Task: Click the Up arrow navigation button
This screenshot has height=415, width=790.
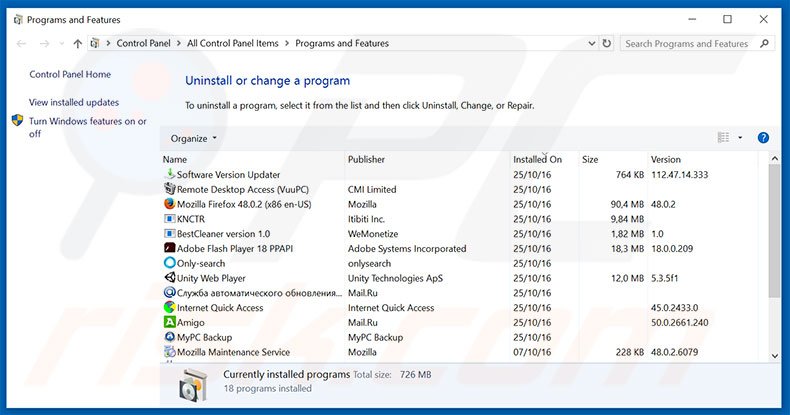Action: coord(78,44)
